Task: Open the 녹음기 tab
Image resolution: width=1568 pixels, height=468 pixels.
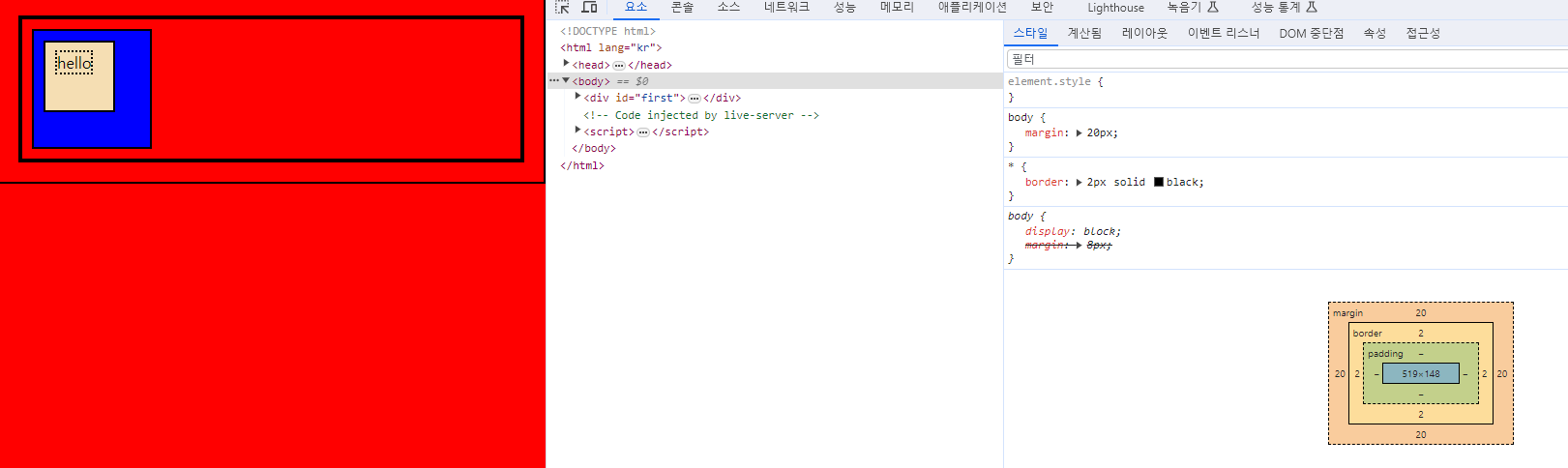Action: click(x=1193, y=7)
